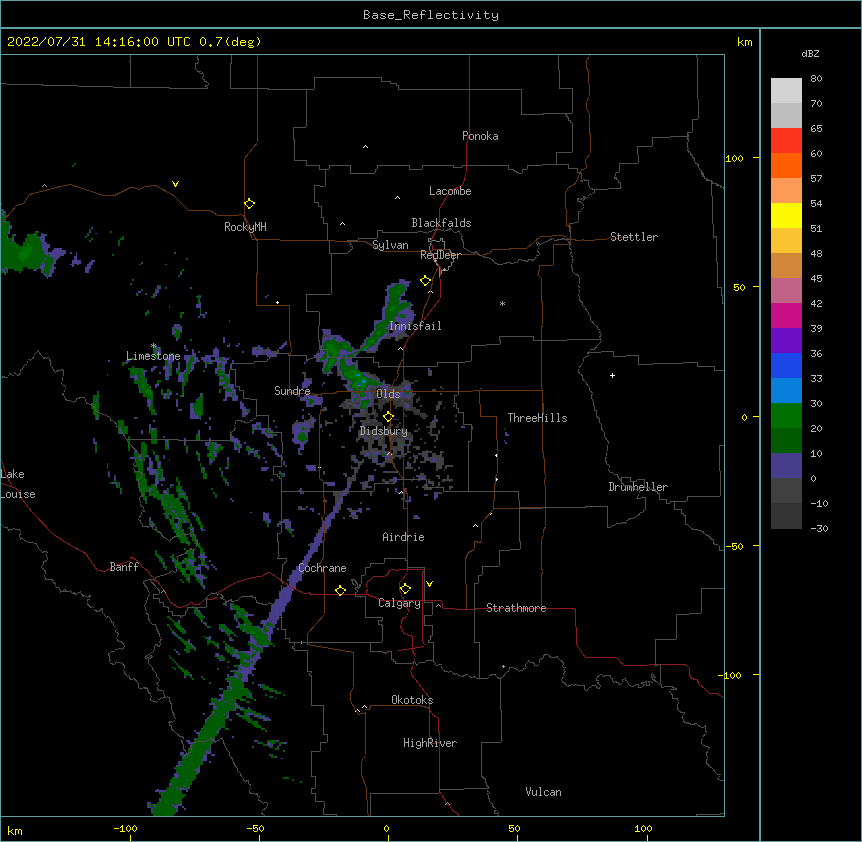Click the ThreeHills label
This screenshot has height=842, width=862.
(537, 418)
